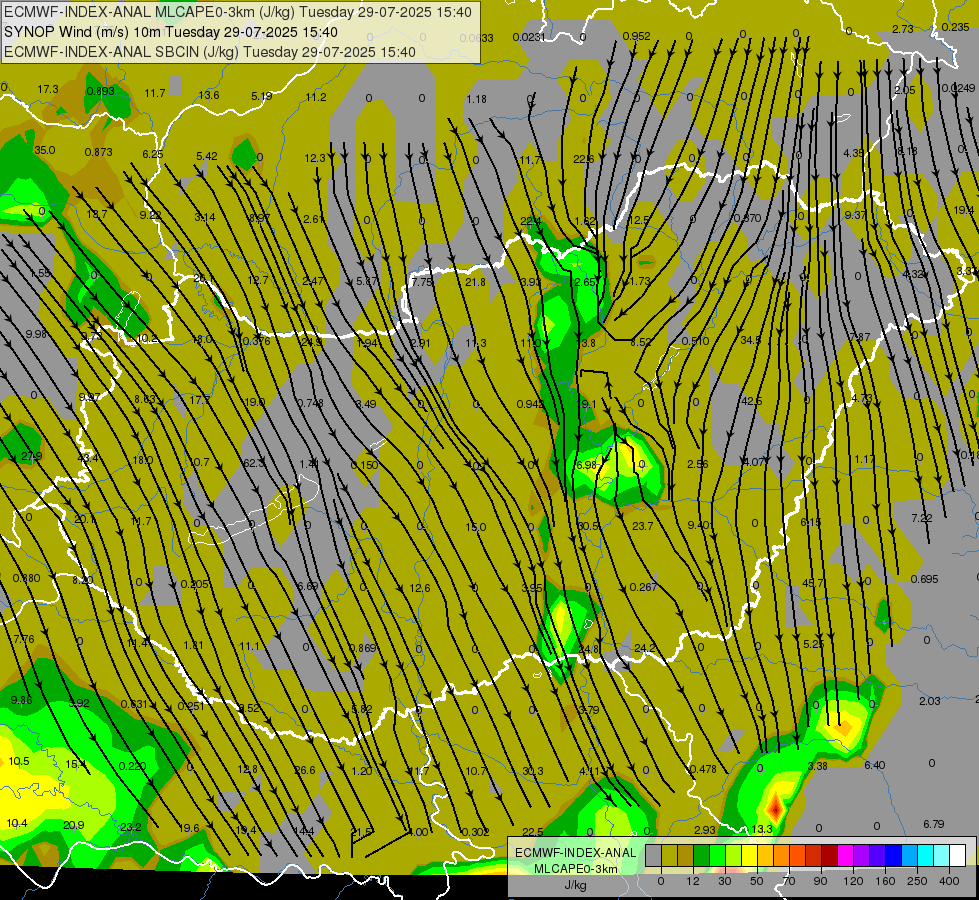The image size is (979, 900).
Task: Click the map value '45.7'
Action: (x=813, y=583)
